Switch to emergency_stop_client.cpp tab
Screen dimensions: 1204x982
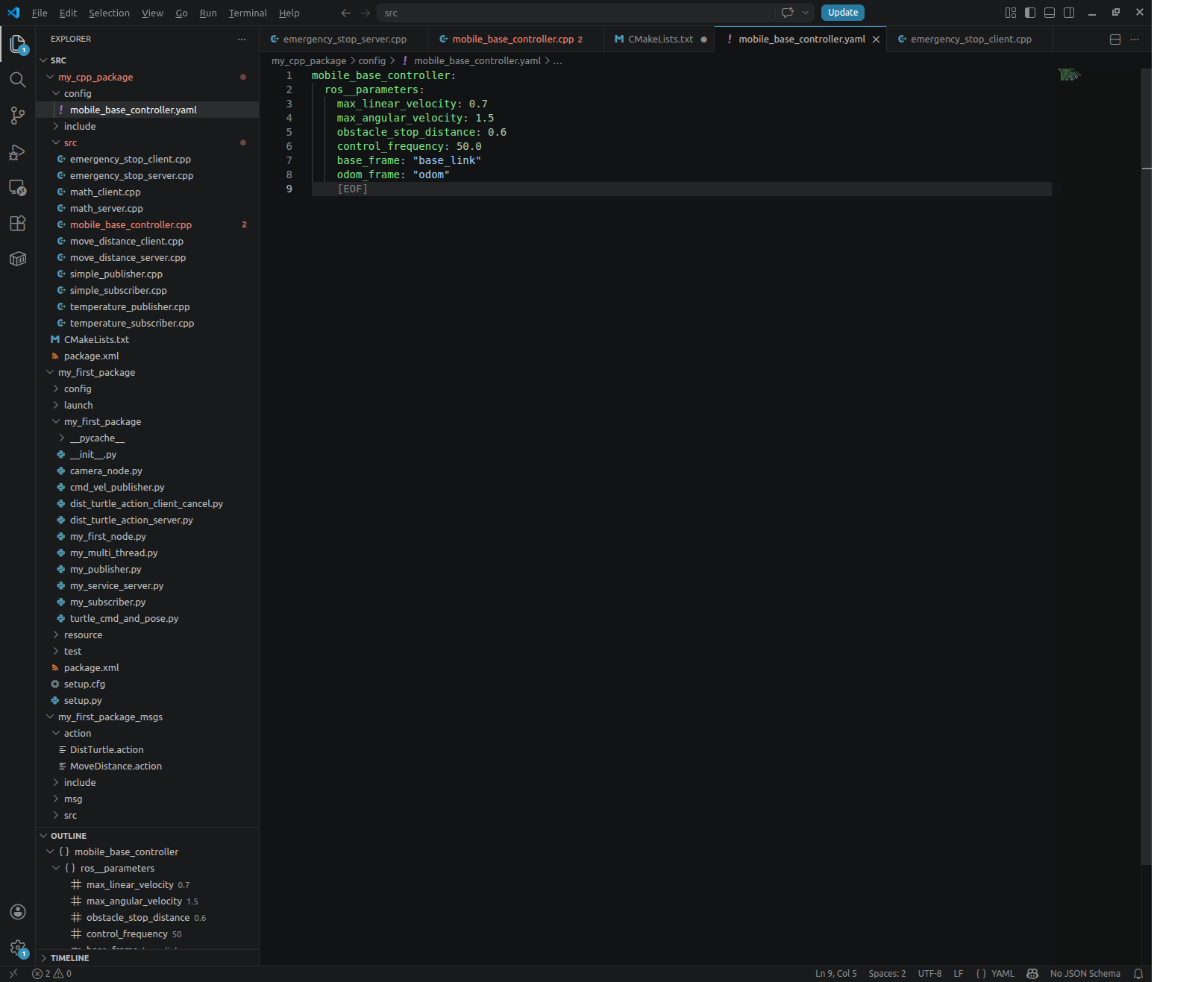point(971,40)
